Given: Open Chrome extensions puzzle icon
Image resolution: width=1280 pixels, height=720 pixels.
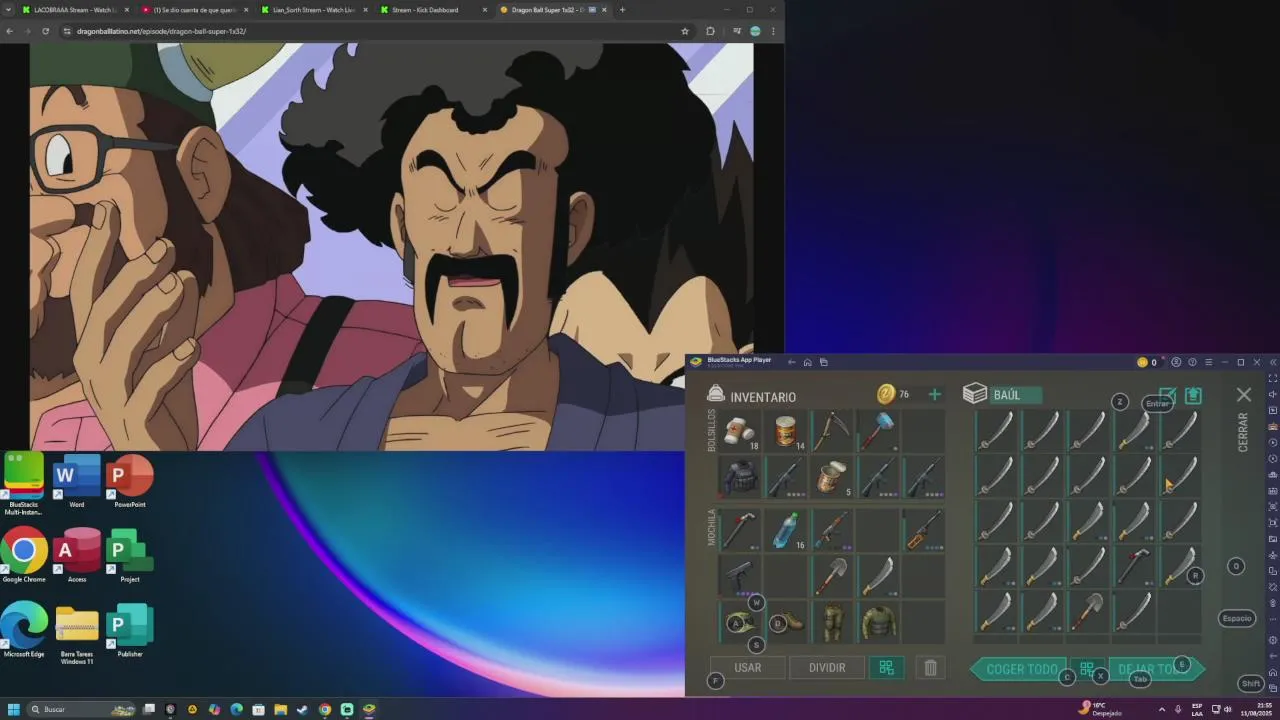Looking at the screenshot, I should 710,31.
